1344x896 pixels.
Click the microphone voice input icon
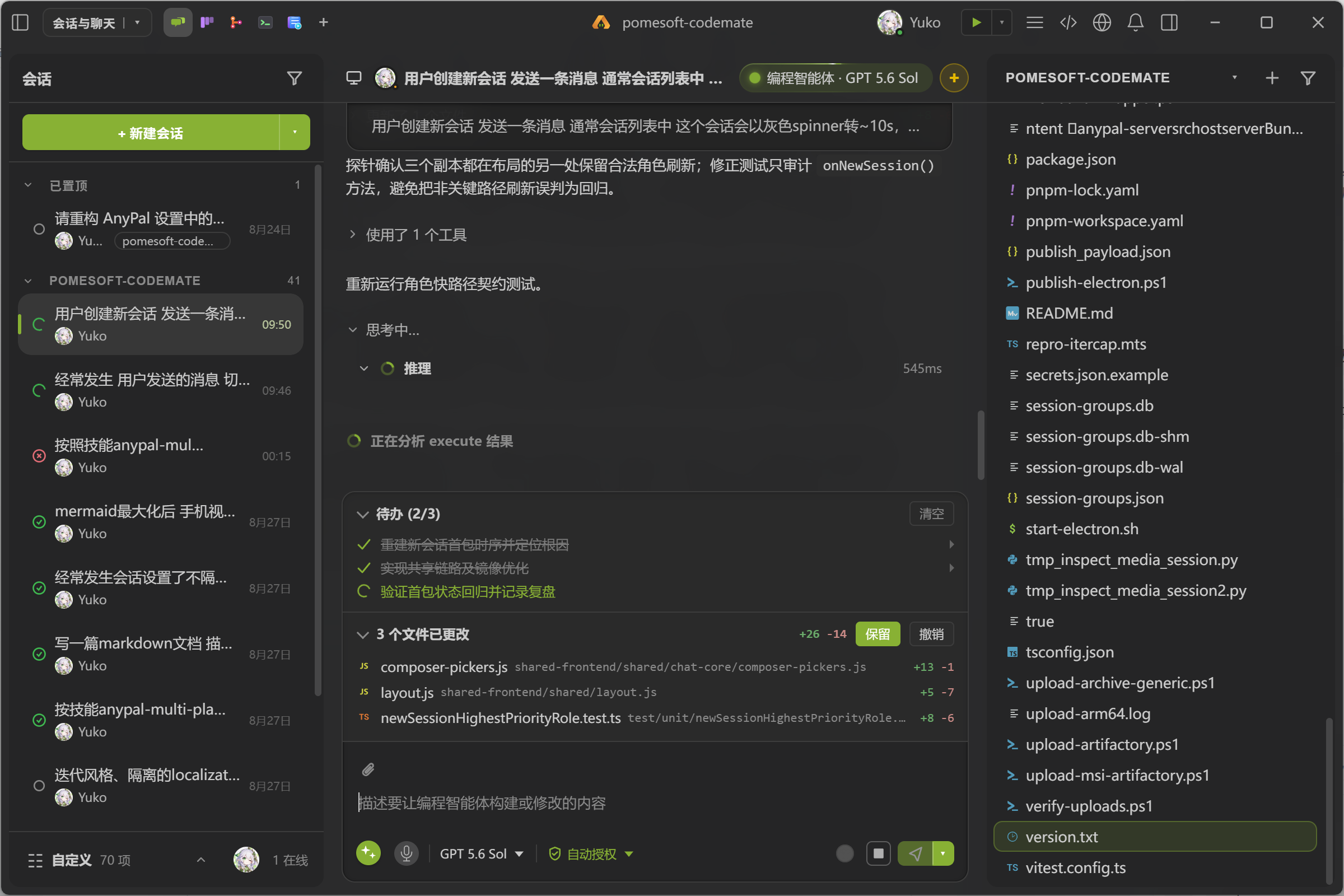tap(407, 853)
